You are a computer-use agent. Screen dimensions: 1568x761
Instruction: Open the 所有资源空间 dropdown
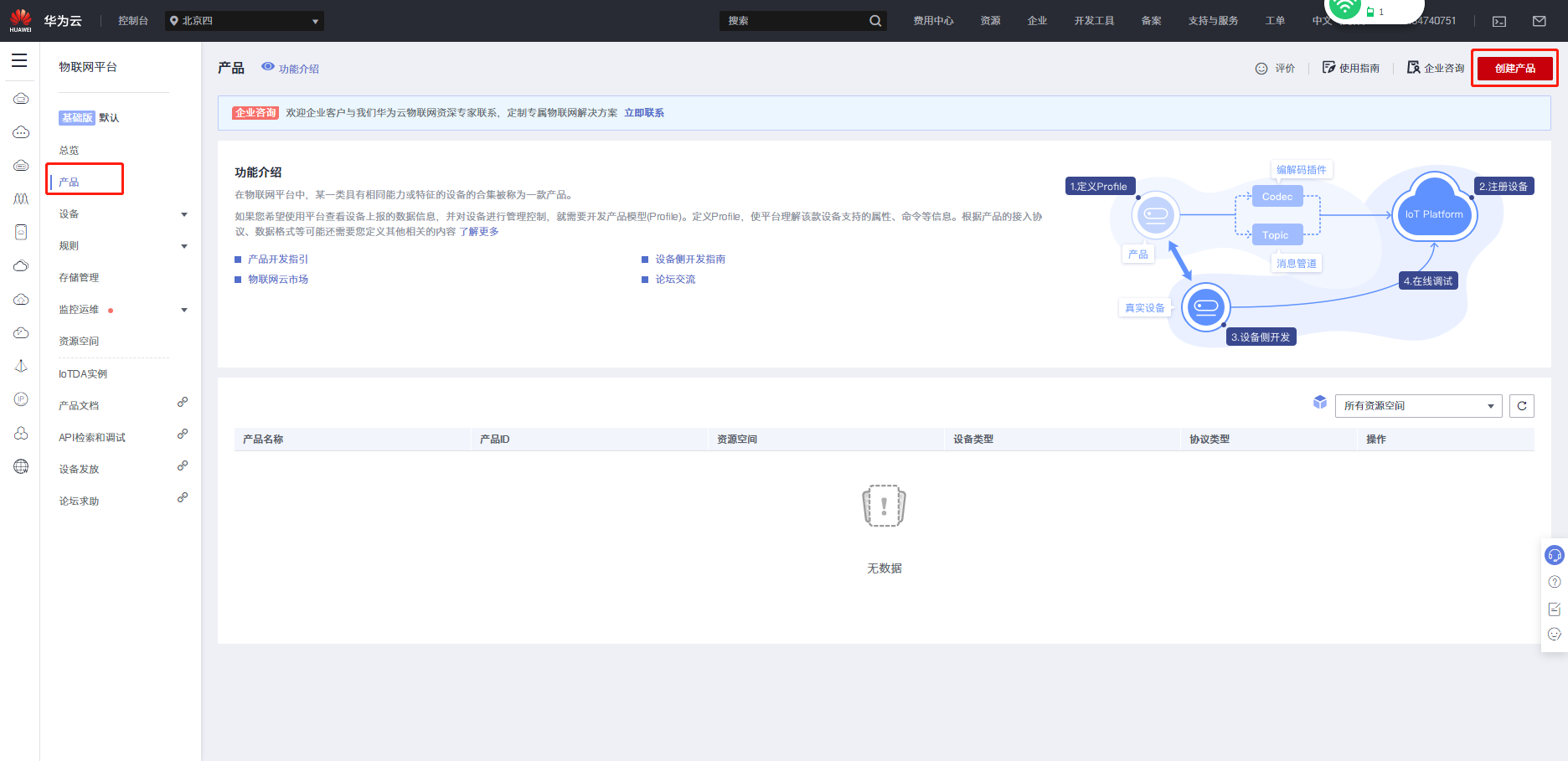tap(1418, 406)
